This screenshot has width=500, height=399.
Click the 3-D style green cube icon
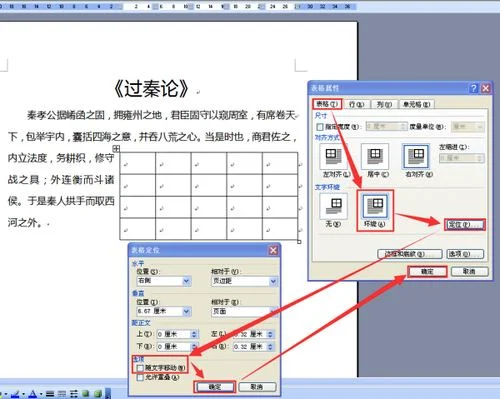point(97,394)
